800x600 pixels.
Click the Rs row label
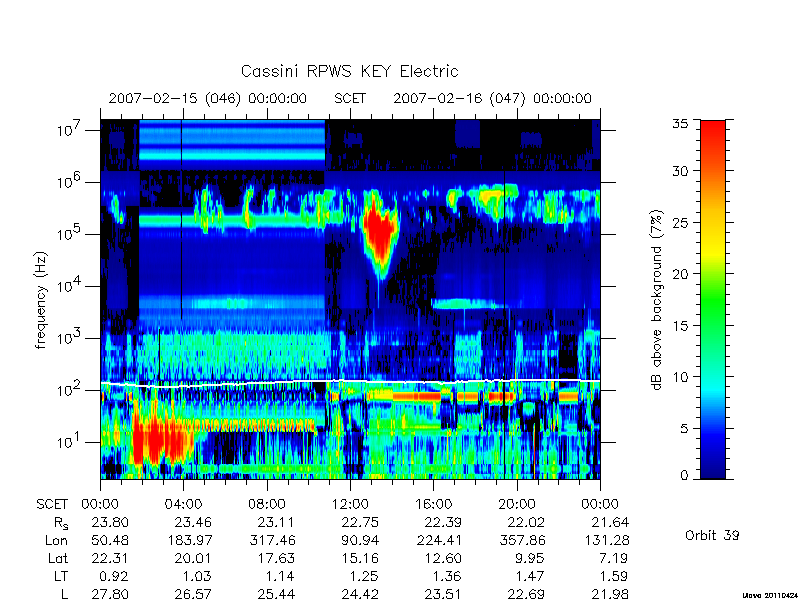pos(61,523)
